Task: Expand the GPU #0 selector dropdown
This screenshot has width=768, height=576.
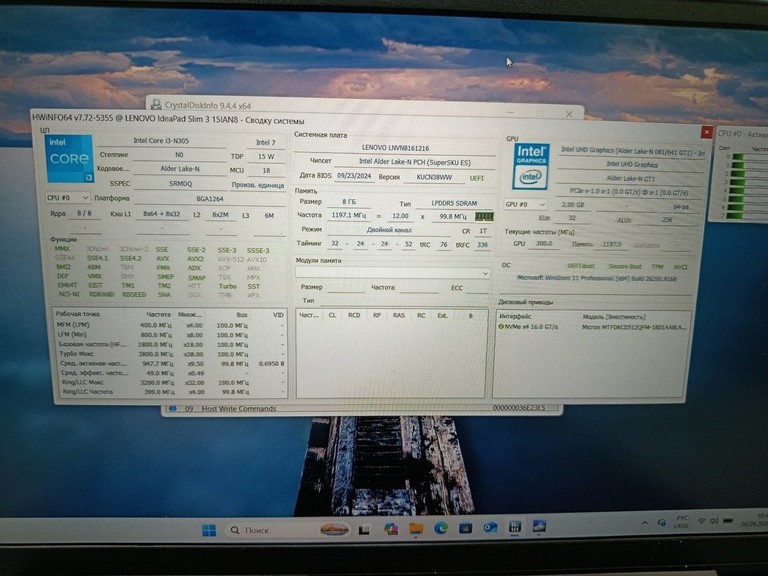Action: pyautogui.click(x=525, y=204)
